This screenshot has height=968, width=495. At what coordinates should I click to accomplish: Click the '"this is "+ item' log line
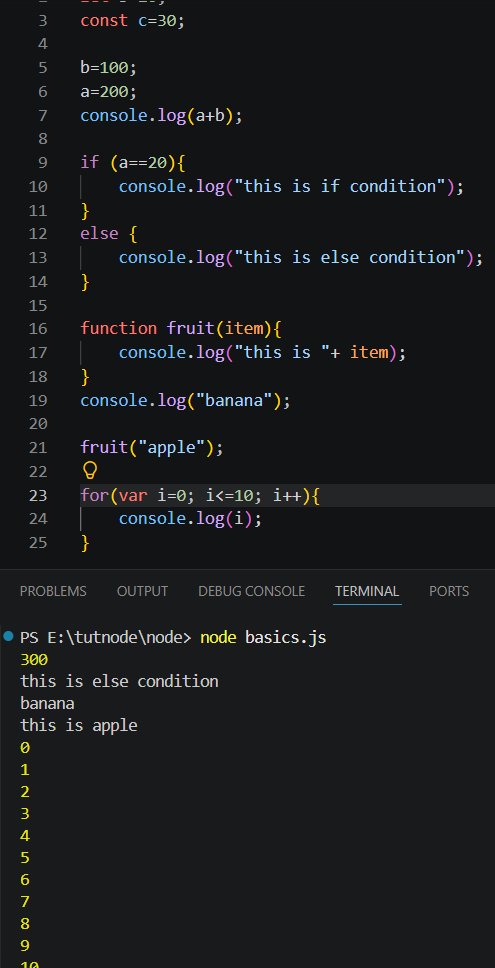pos(262,352)
